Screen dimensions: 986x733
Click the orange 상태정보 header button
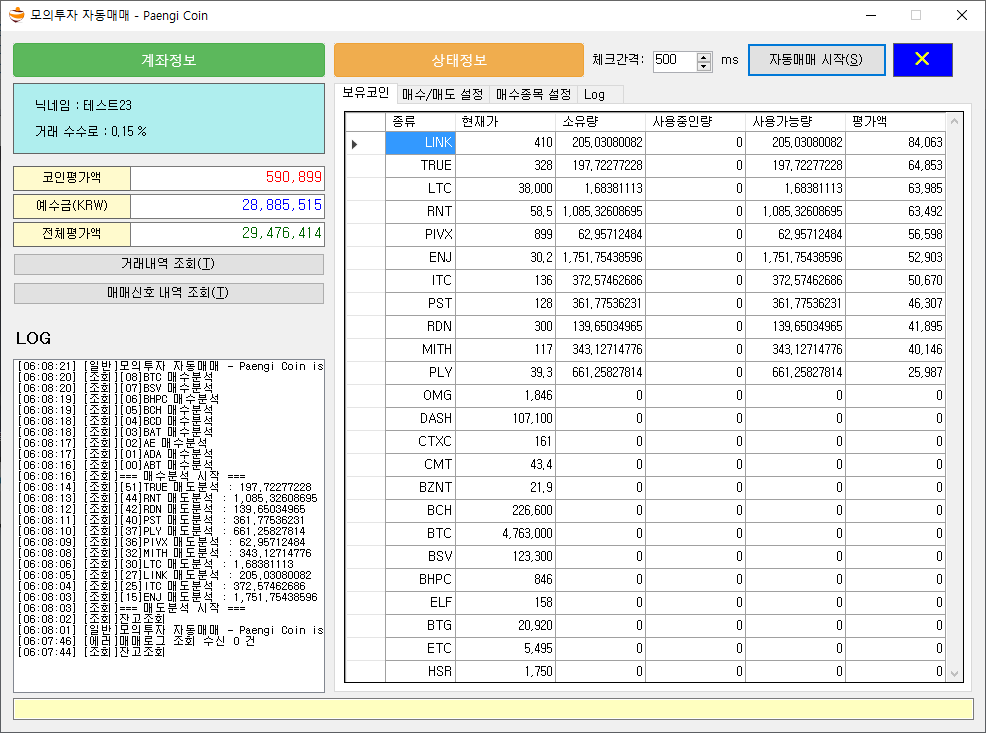click(459, 60)
